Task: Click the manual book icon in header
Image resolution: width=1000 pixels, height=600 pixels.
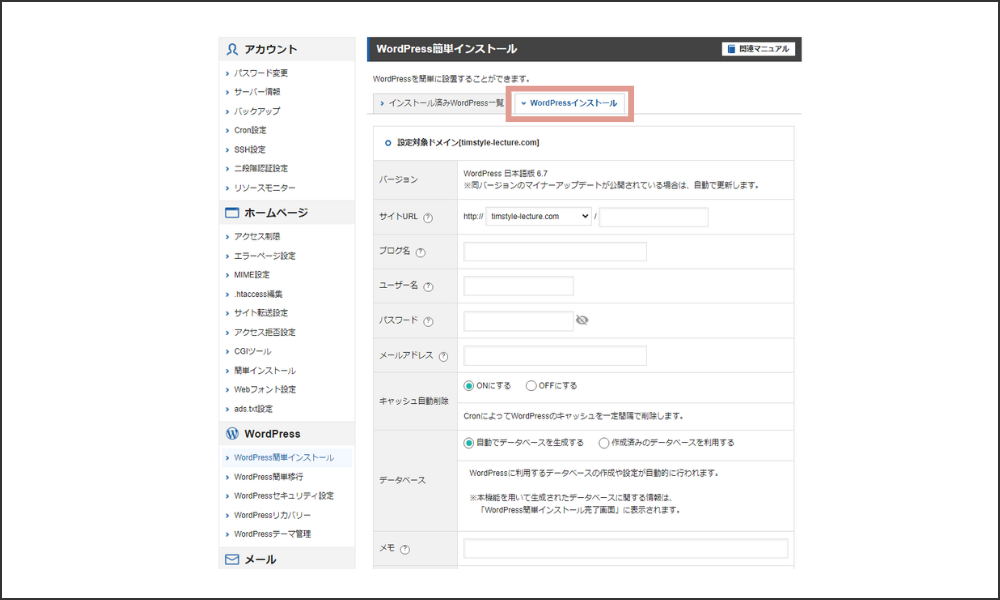Action: 732,49
